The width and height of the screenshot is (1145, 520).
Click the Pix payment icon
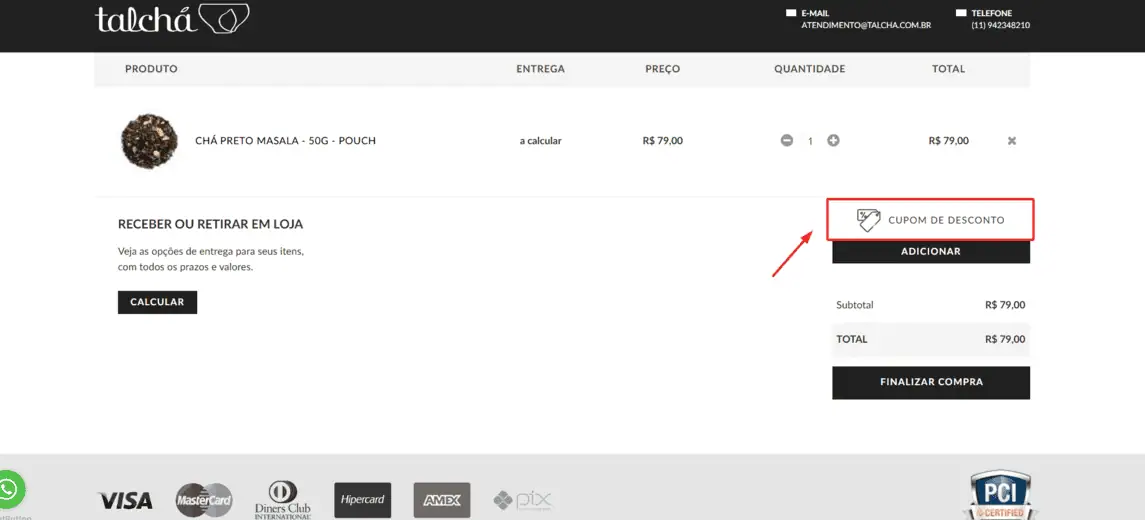click(522, 500)
